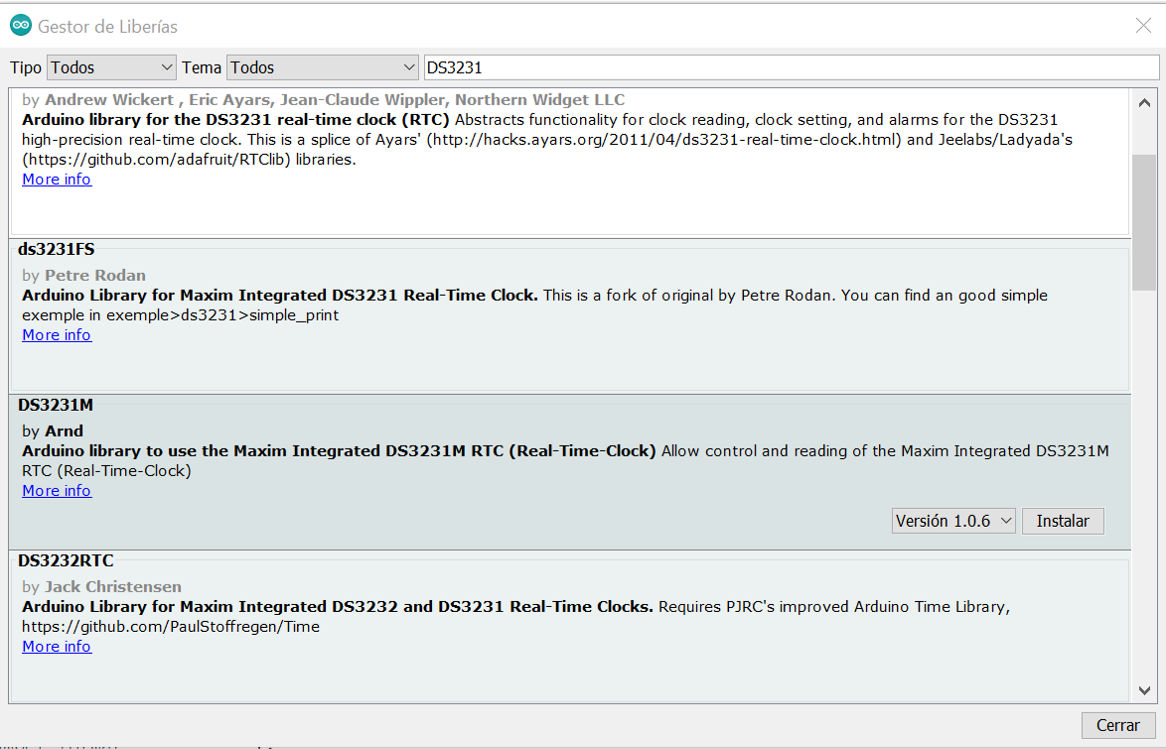This screenshot has width=1166, height=749.
Task: Click the empty scrollbar track below thumb
Action: click(1144, 480)
